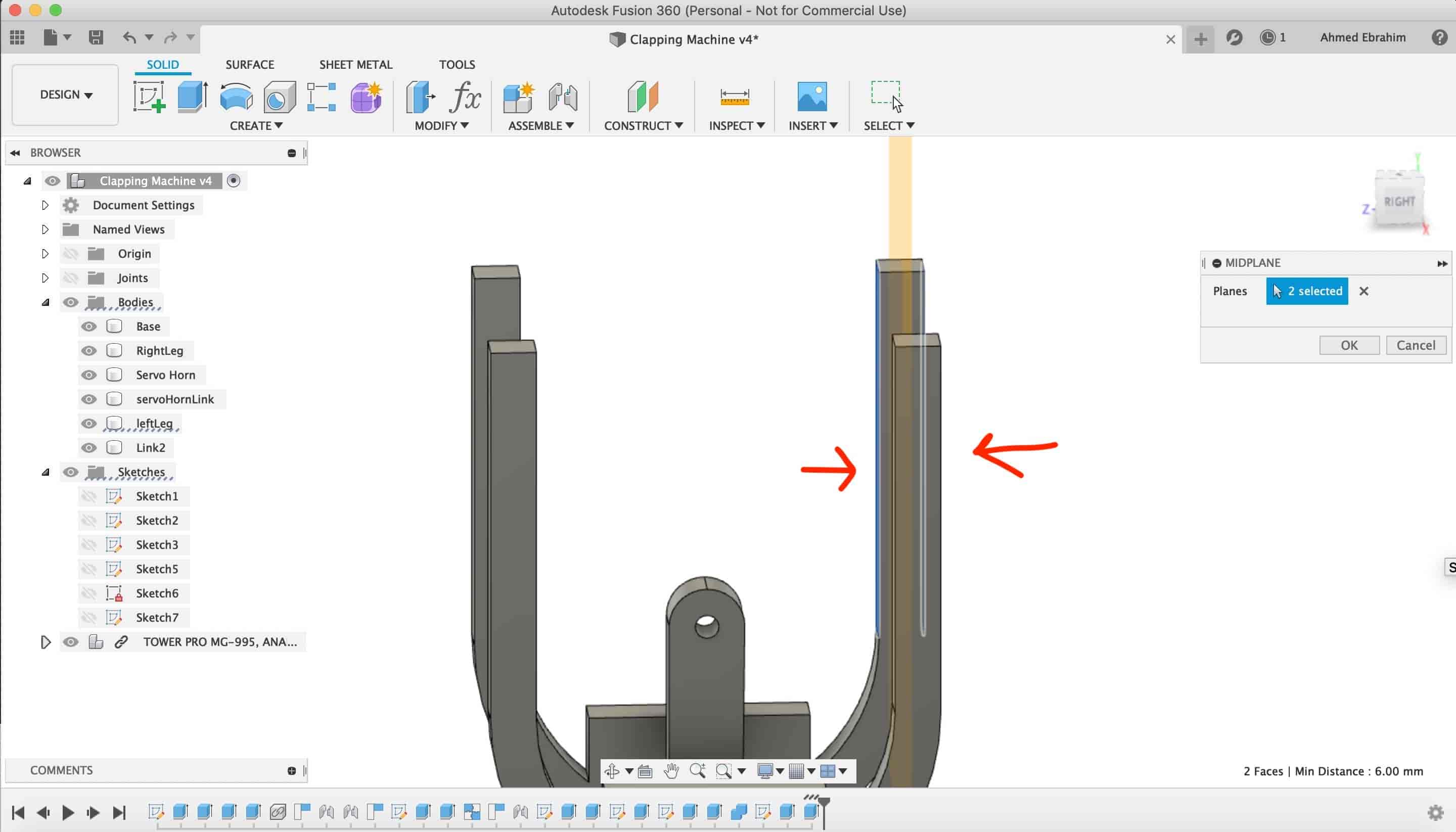Click the Insert image icon

coord(812,97)
